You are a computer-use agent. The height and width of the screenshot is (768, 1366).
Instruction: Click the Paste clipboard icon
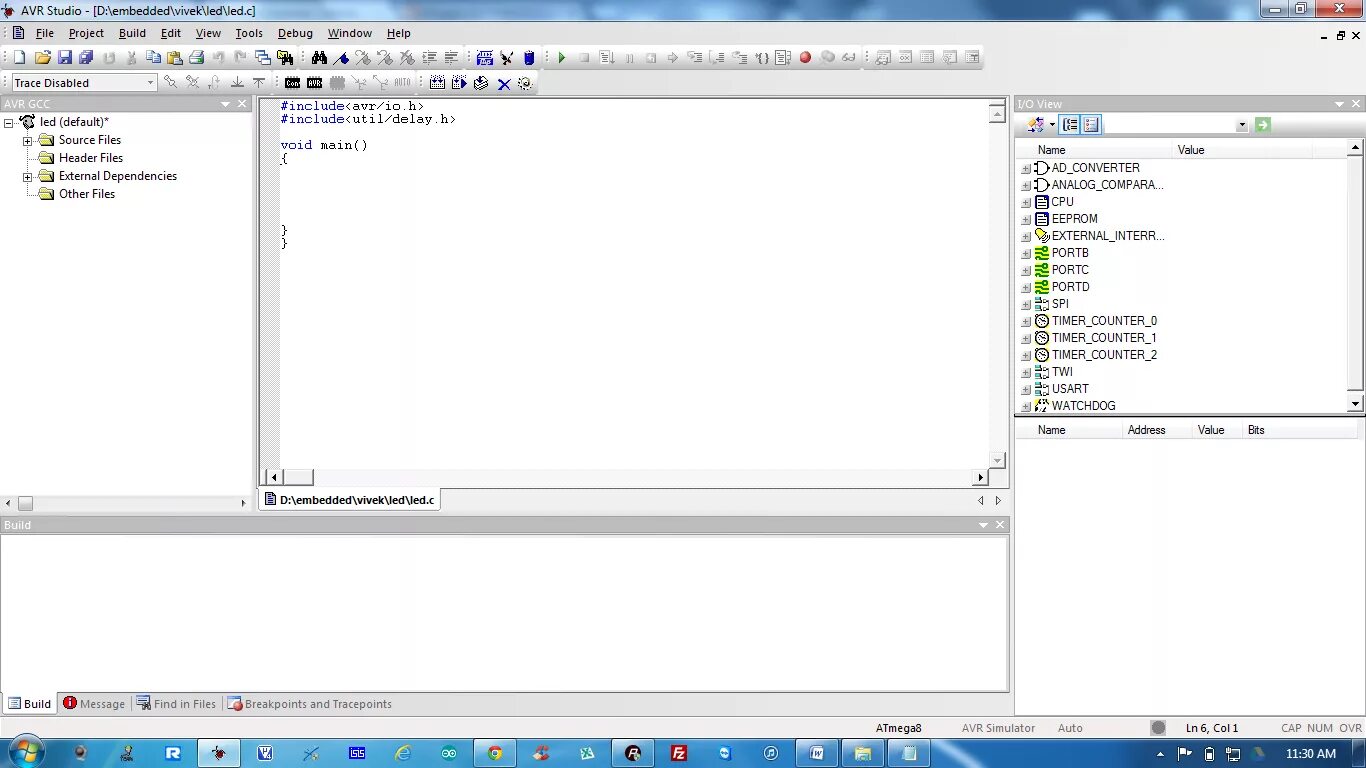coord(174,58)
